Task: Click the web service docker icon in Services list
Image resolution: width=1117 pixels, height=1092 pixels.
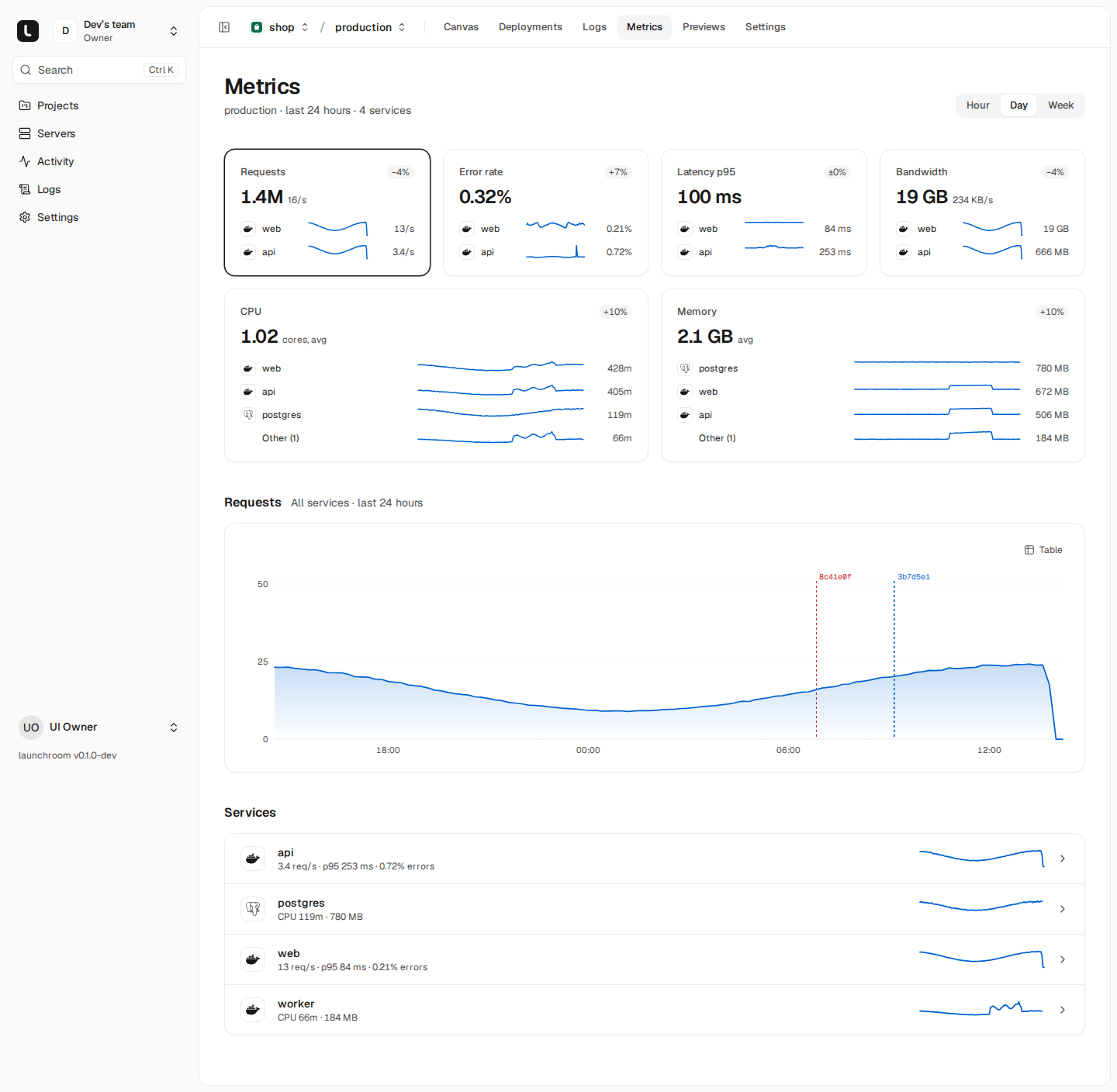Action: [x=253, y=959]
